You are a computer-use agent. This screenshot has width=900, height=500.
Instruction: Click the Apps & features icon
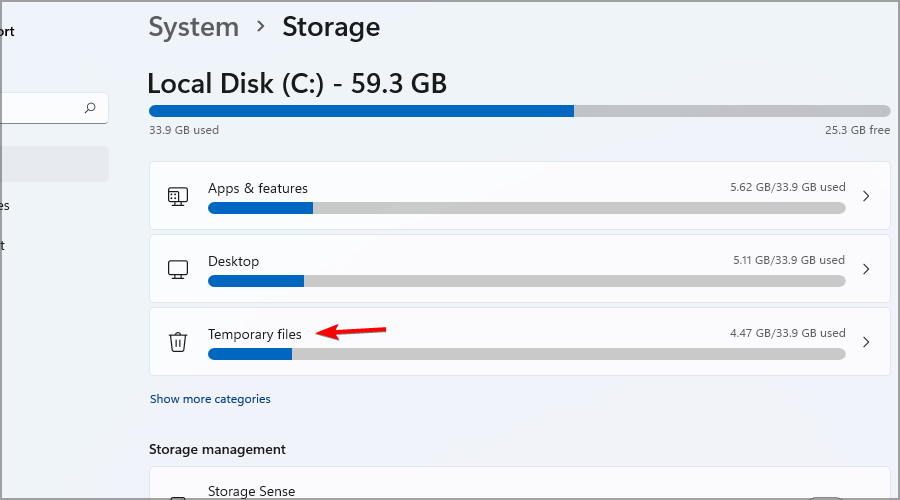pos(178,196)
